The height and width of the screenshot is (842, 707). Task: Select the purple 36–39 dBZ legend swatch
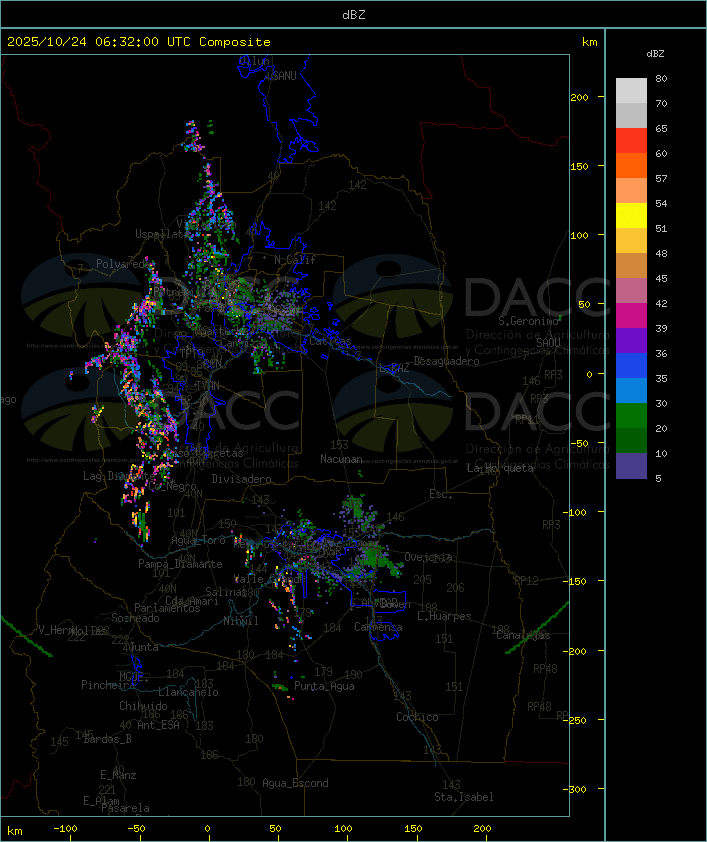click(631, 340)
